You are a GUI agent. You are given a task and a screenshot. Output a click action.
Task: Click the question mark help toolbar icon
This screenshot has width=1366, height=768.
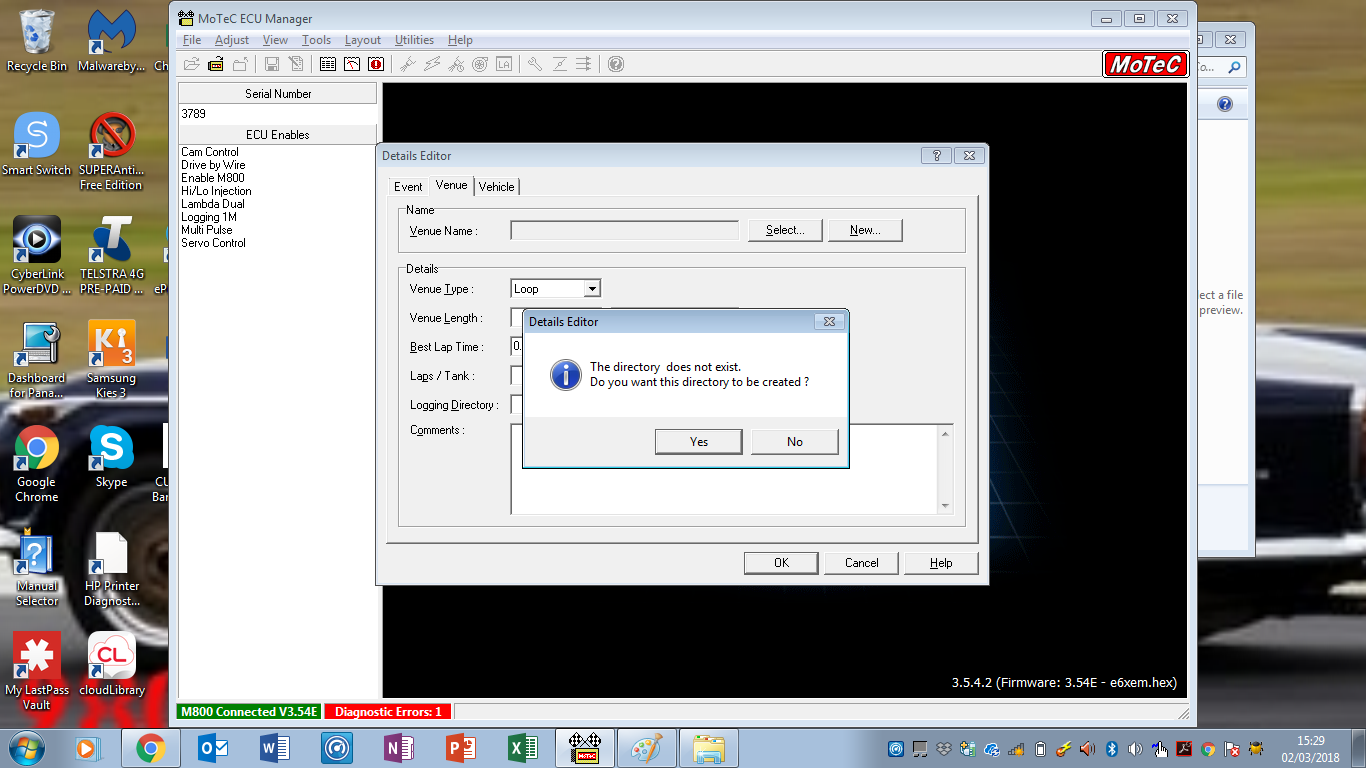[616, 64]
